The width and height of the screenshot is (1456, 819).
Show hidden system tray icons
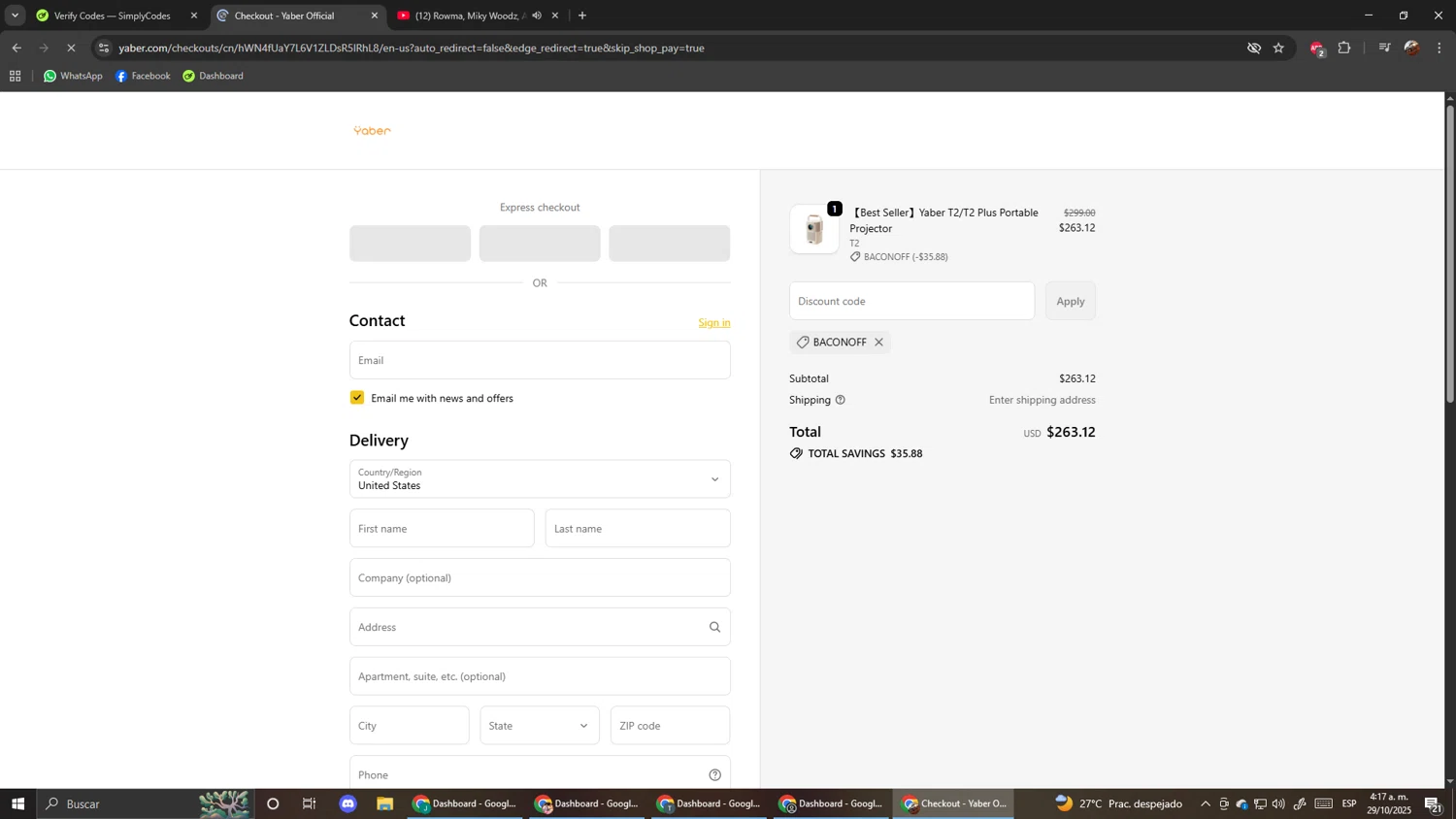point(1206,803)
